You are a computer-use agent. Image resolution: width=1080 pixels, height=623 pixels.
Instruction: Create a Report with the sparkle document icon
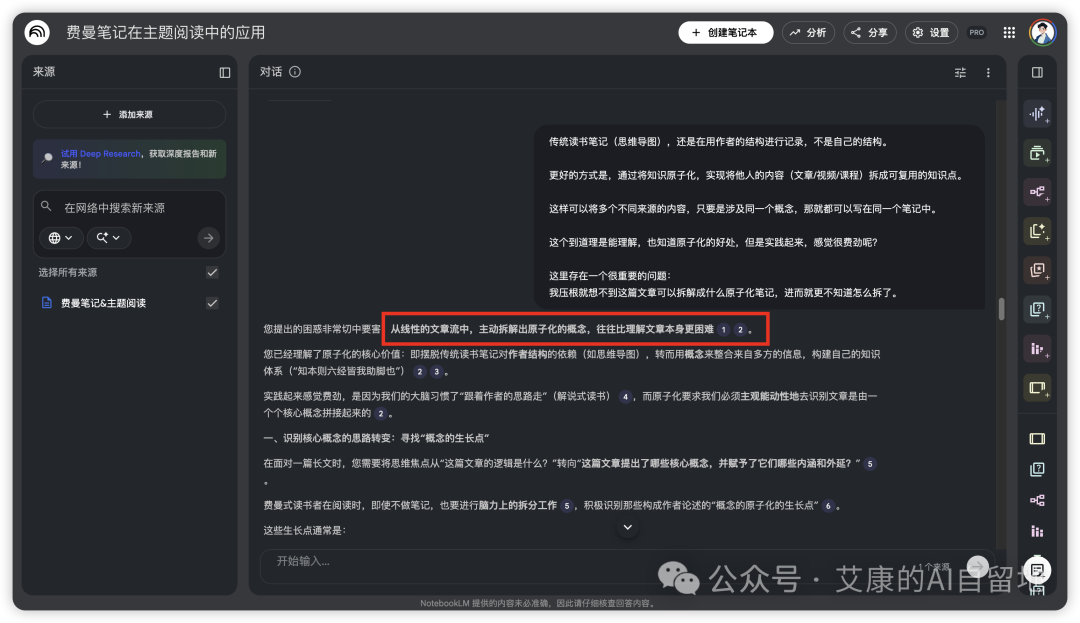click(x=1037, y=231)
